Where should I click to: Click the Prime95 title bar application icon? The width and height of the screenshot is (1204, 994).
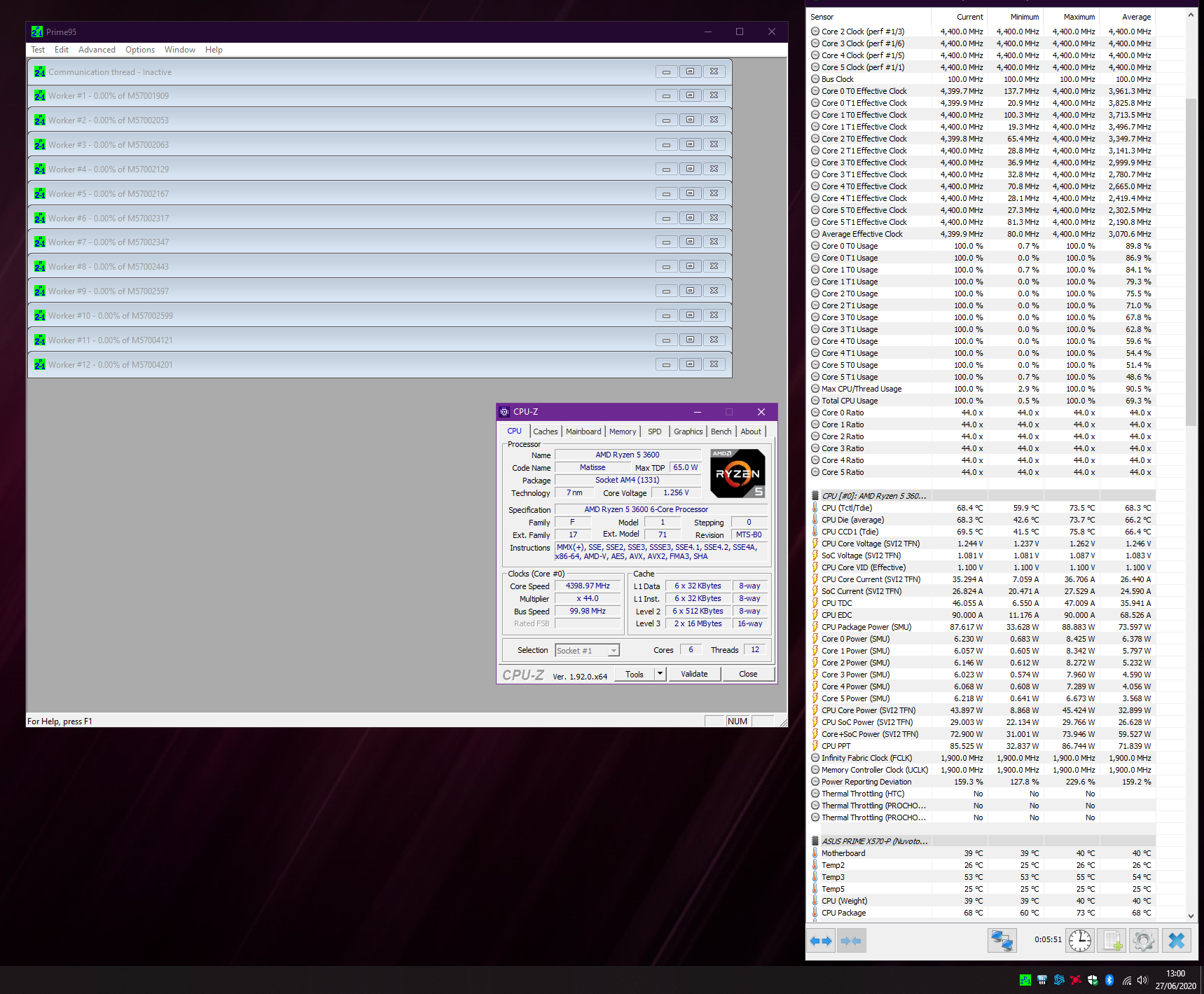pos(37,32)
